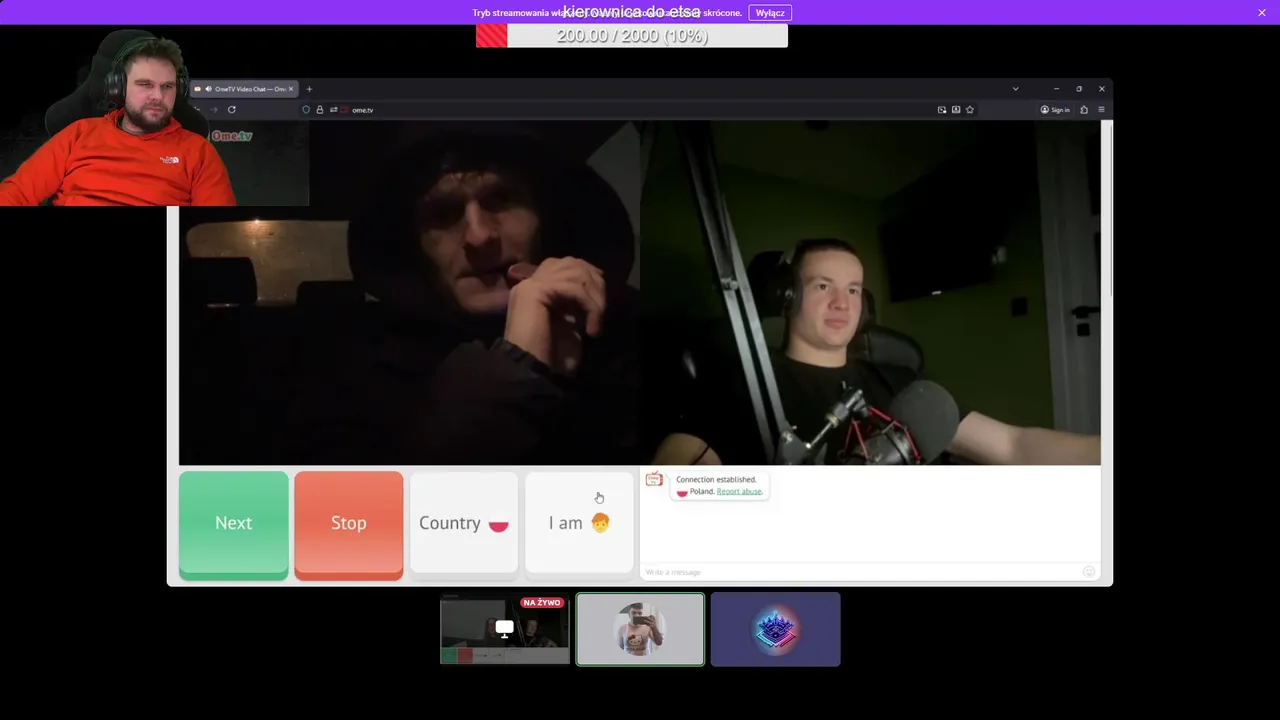Open the browser extensions icon

coord(1084,110)
